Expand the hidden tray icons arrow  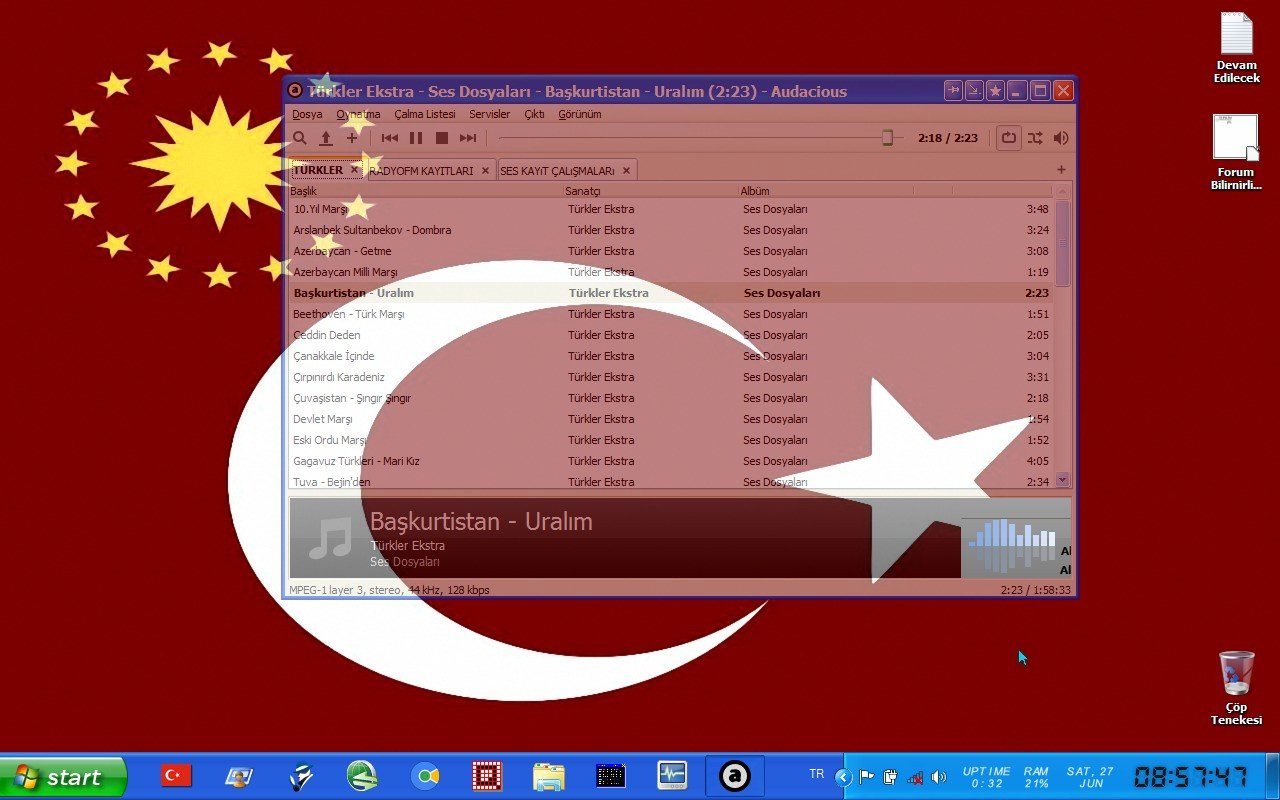click(843, 777)
